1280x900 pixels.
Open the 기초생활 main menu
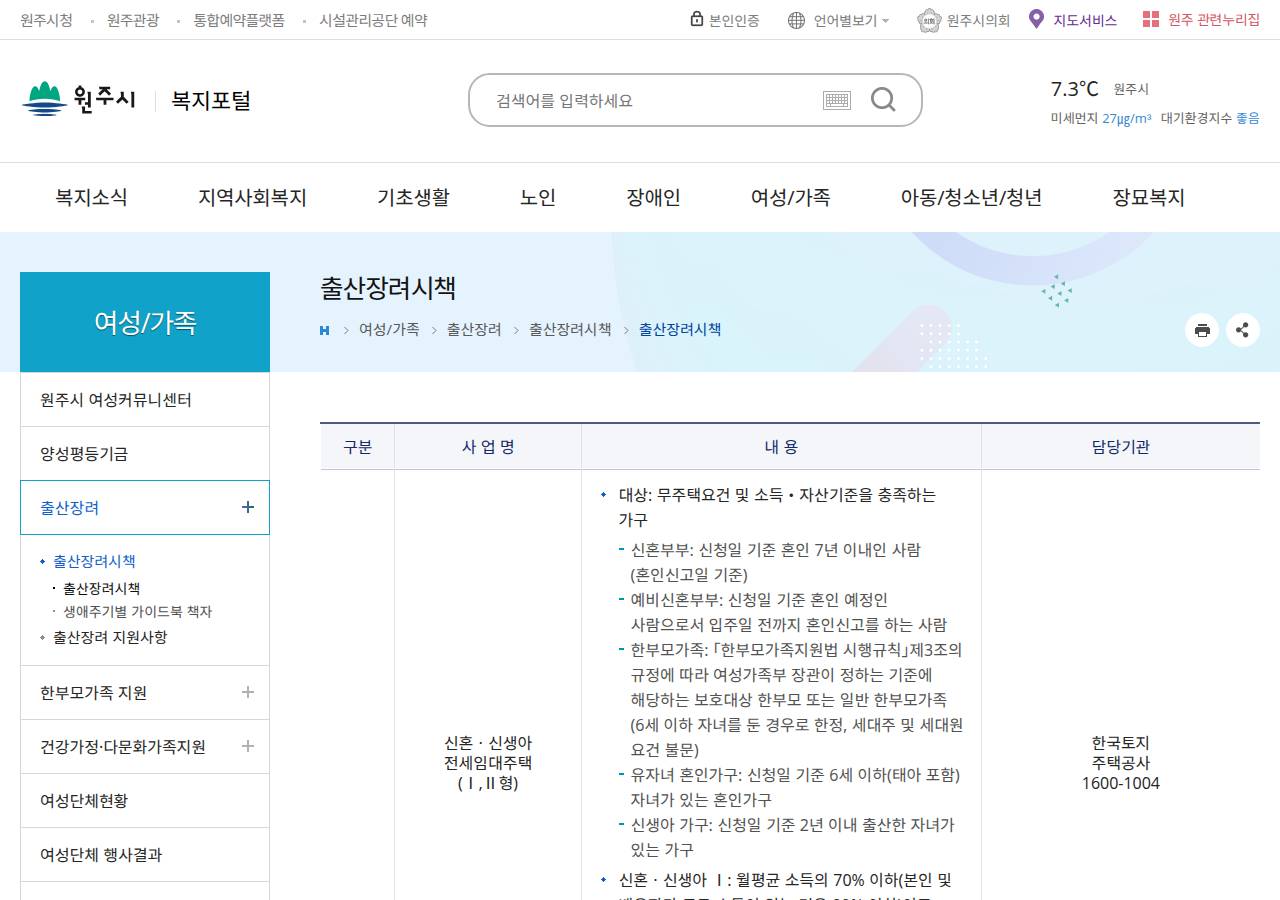point(413,197)
